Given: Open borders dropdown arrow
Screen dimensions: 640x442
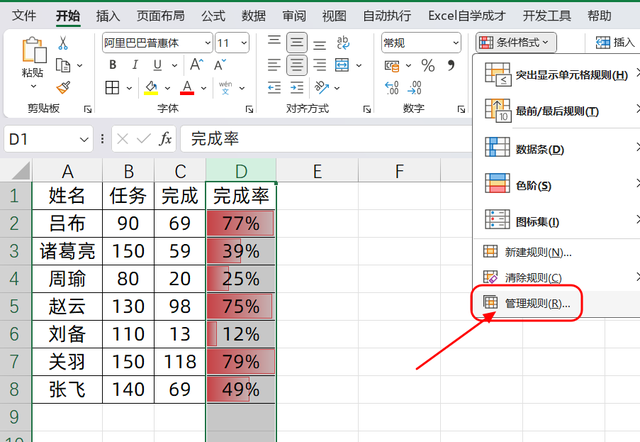Looking at the screenshot, I should coord(129,88).
